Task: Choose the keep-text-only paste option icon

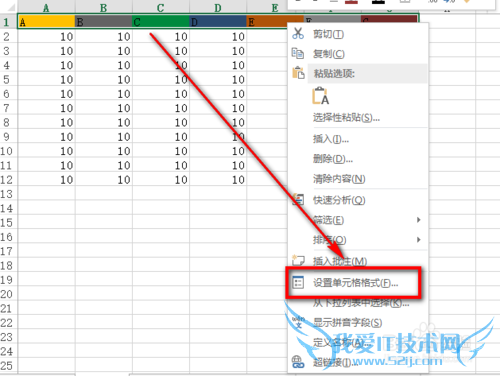Action: [320, 96]
